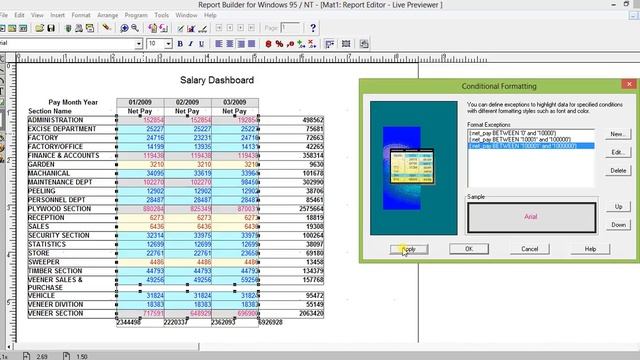The height and width of the screenshot is (360, 640).
Task: Align text left
Action: [x=219, y=44]
